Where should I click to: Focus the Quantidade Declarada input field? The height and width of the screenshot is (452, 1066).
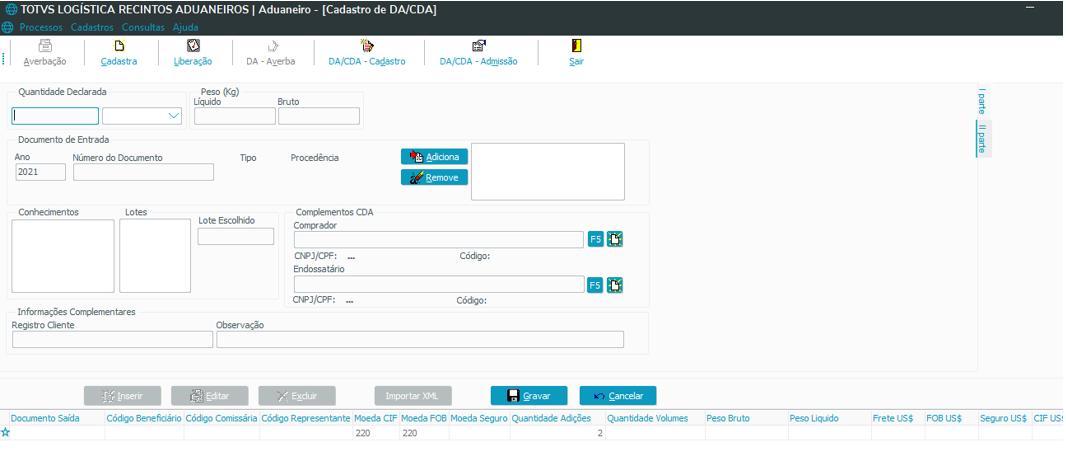pyautogui.click(x=55, y=116)
